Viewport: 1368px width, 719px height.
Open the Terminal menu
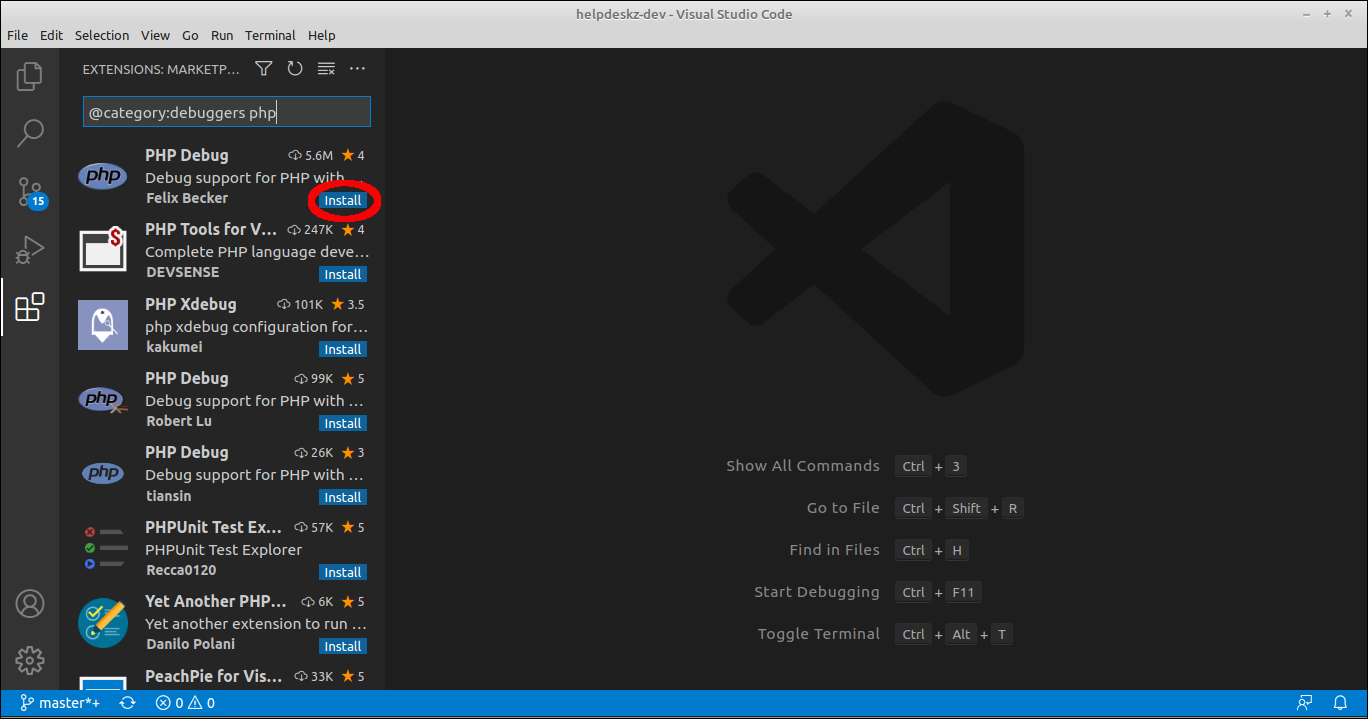pos(270,35)
